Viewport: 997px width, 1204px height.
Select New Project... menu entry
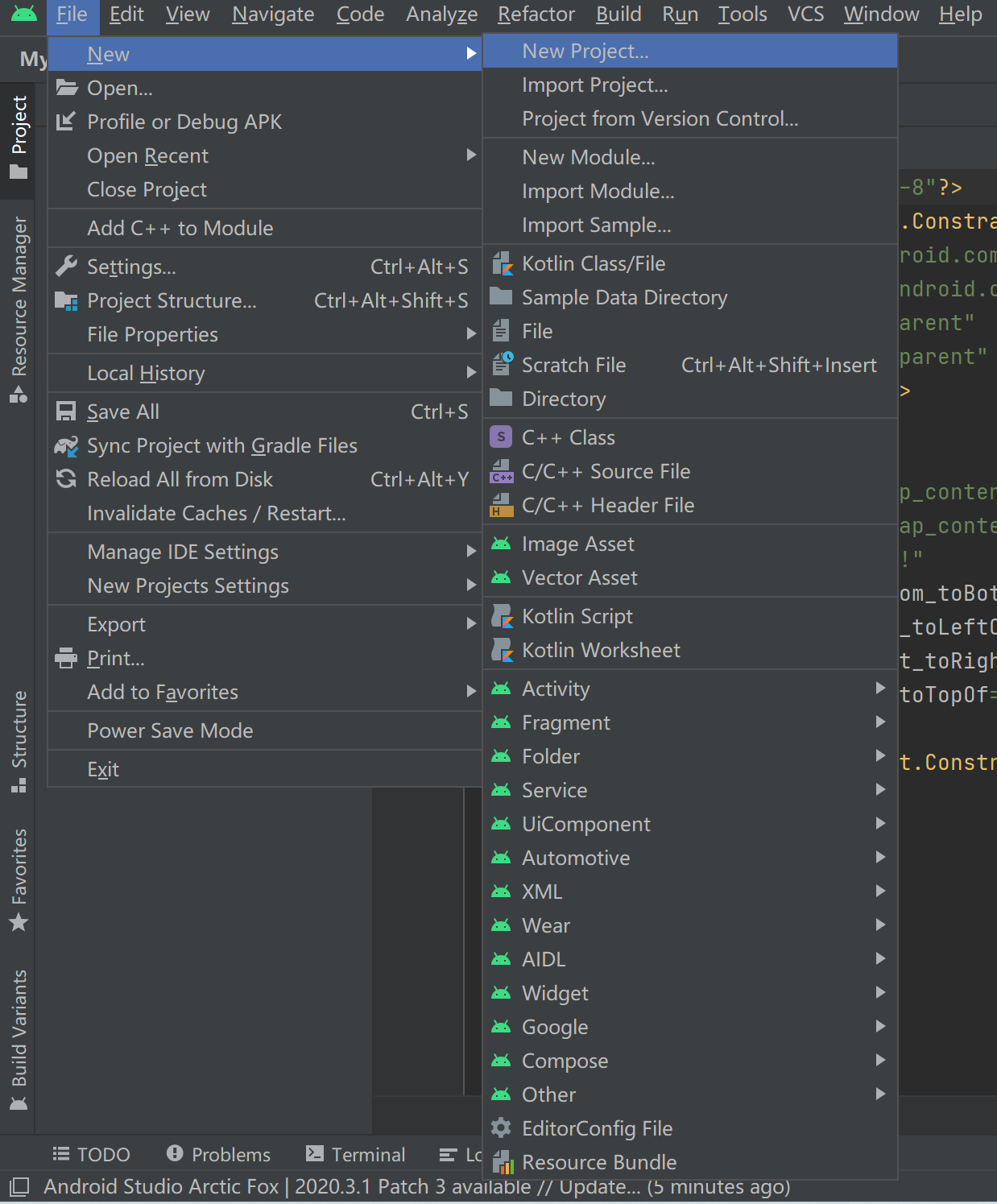point(690,51)
